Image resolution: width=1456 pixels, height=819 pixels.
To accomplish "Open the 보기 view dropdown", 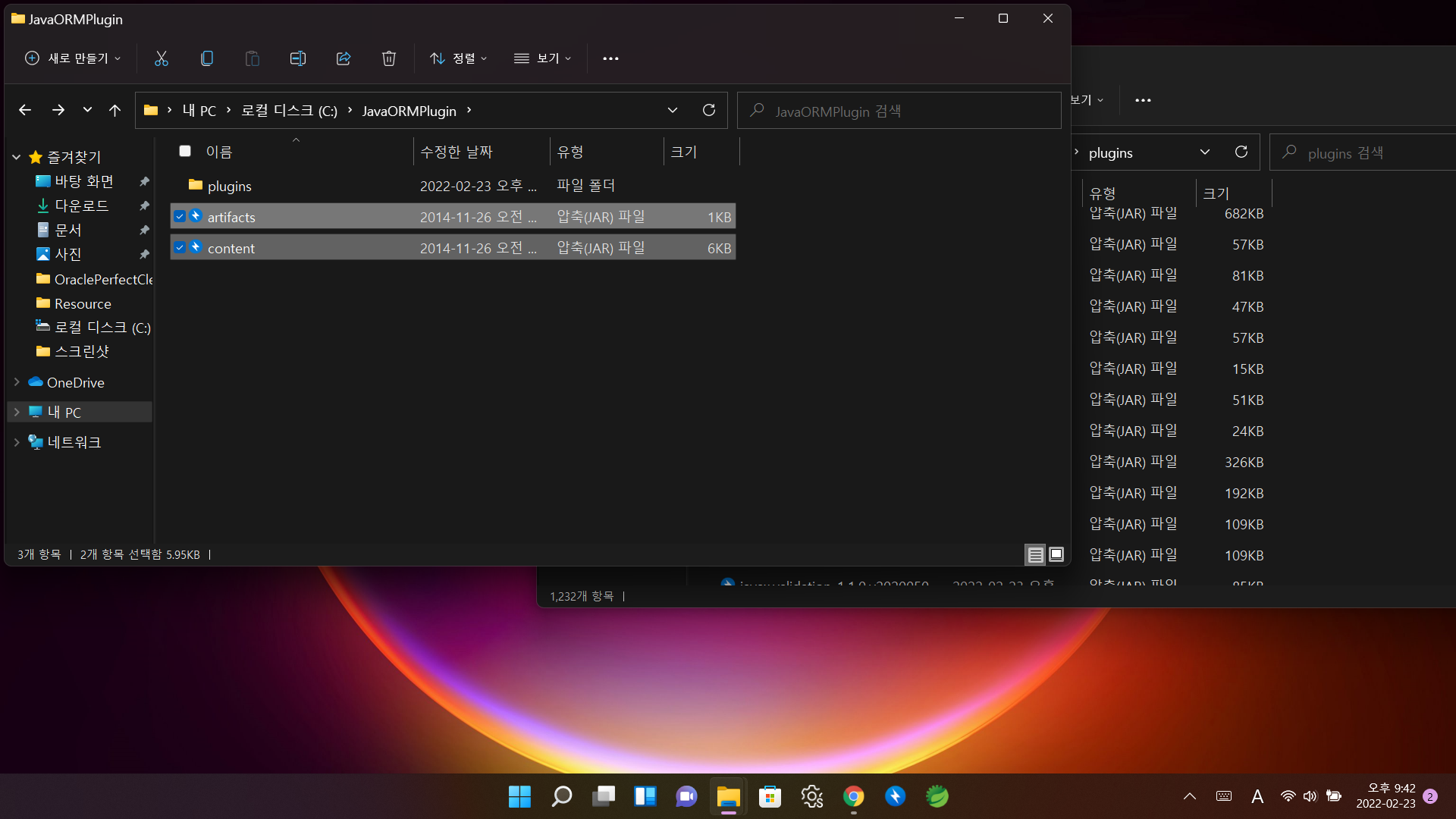I will pyautogui.click(x=542, y=58).
